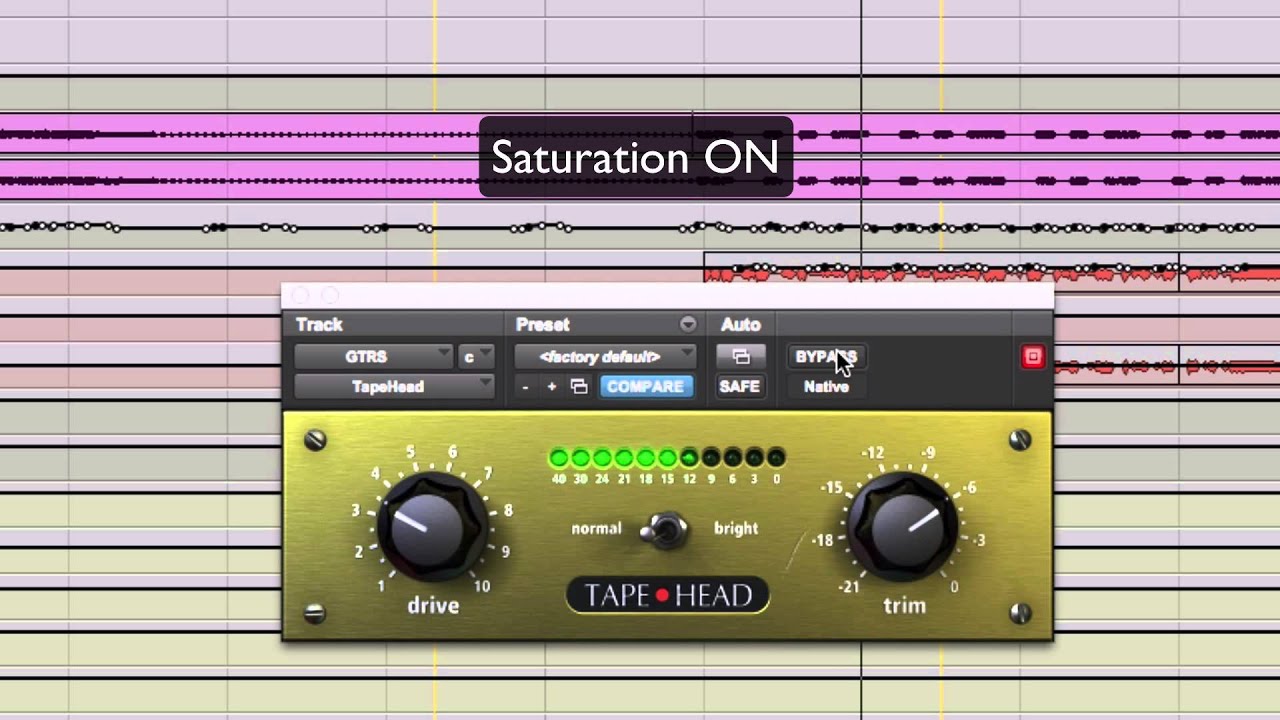Click the 'trim' knob label
This screenshot has height=720, width=1280.
[904, 605]
